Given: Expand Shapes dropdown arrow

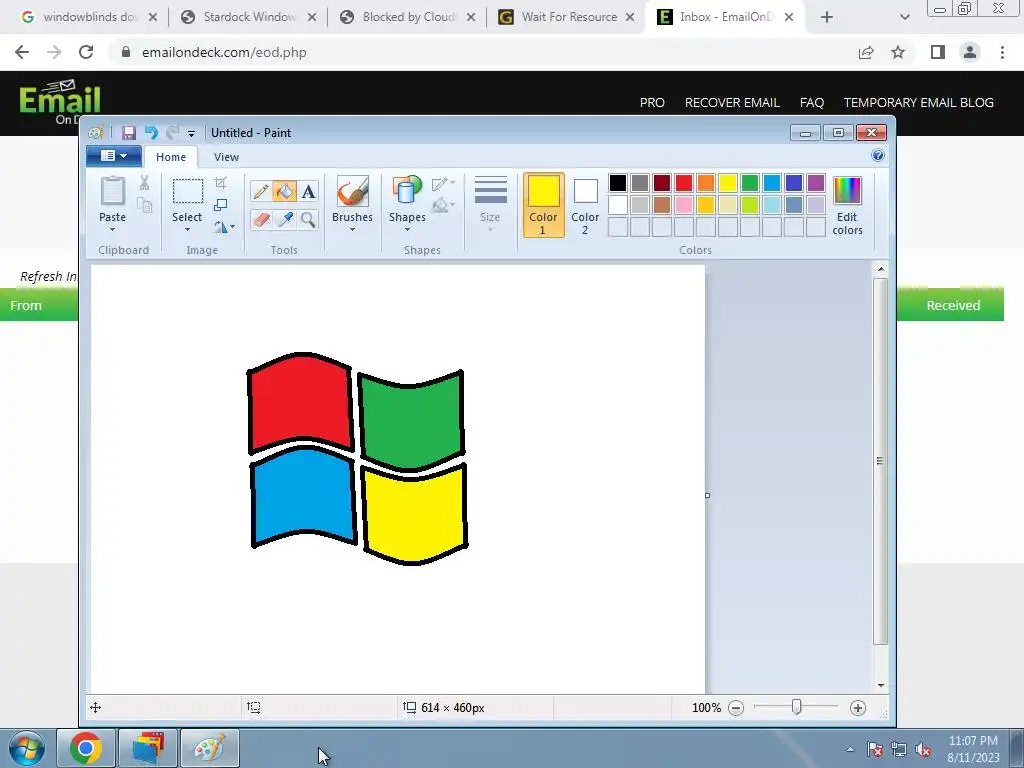Looking at the screenshot, I should 408,229.
